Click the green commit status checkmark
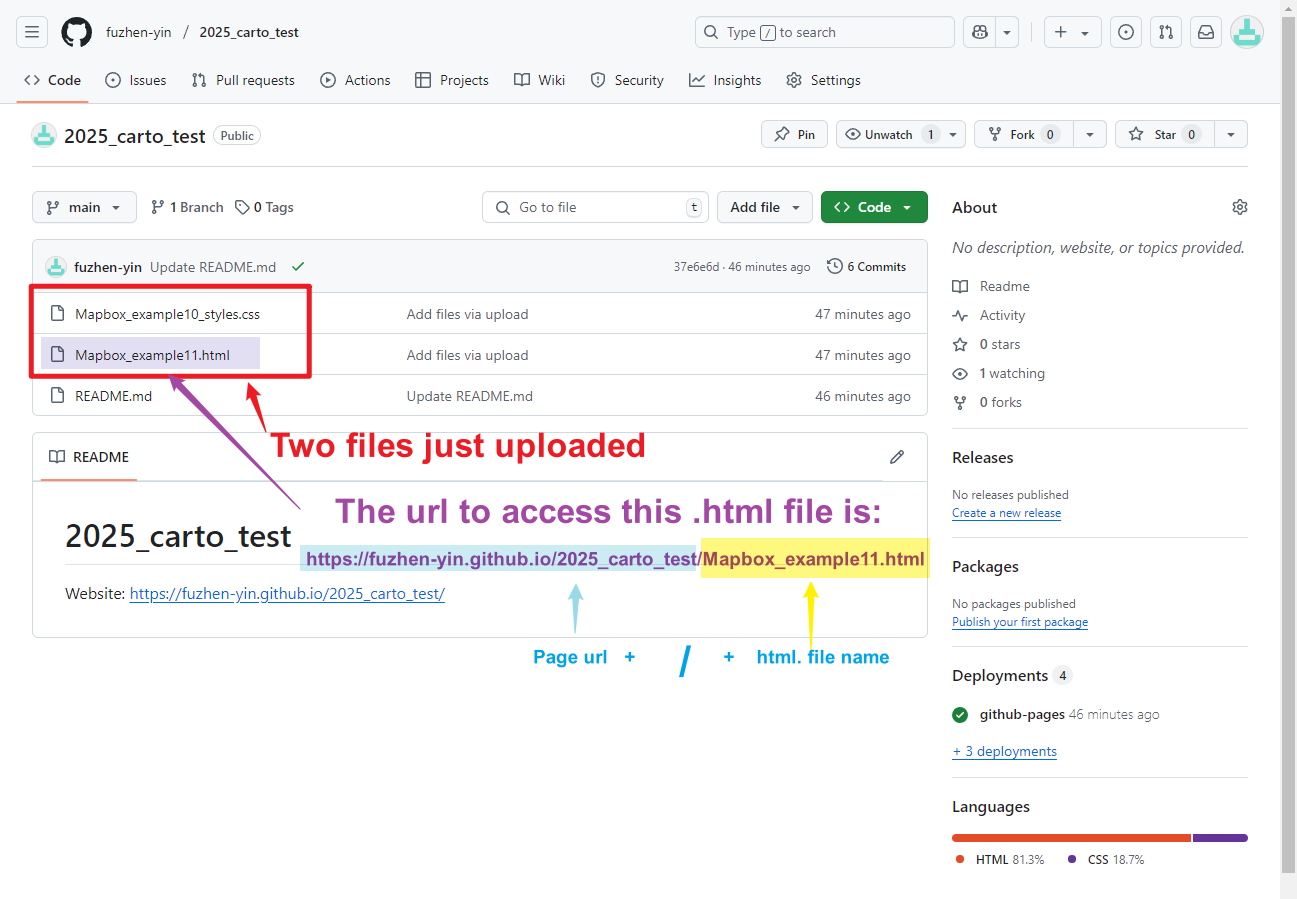The width and height of the screenshot is (1297, 899). [x=298, y=267]
